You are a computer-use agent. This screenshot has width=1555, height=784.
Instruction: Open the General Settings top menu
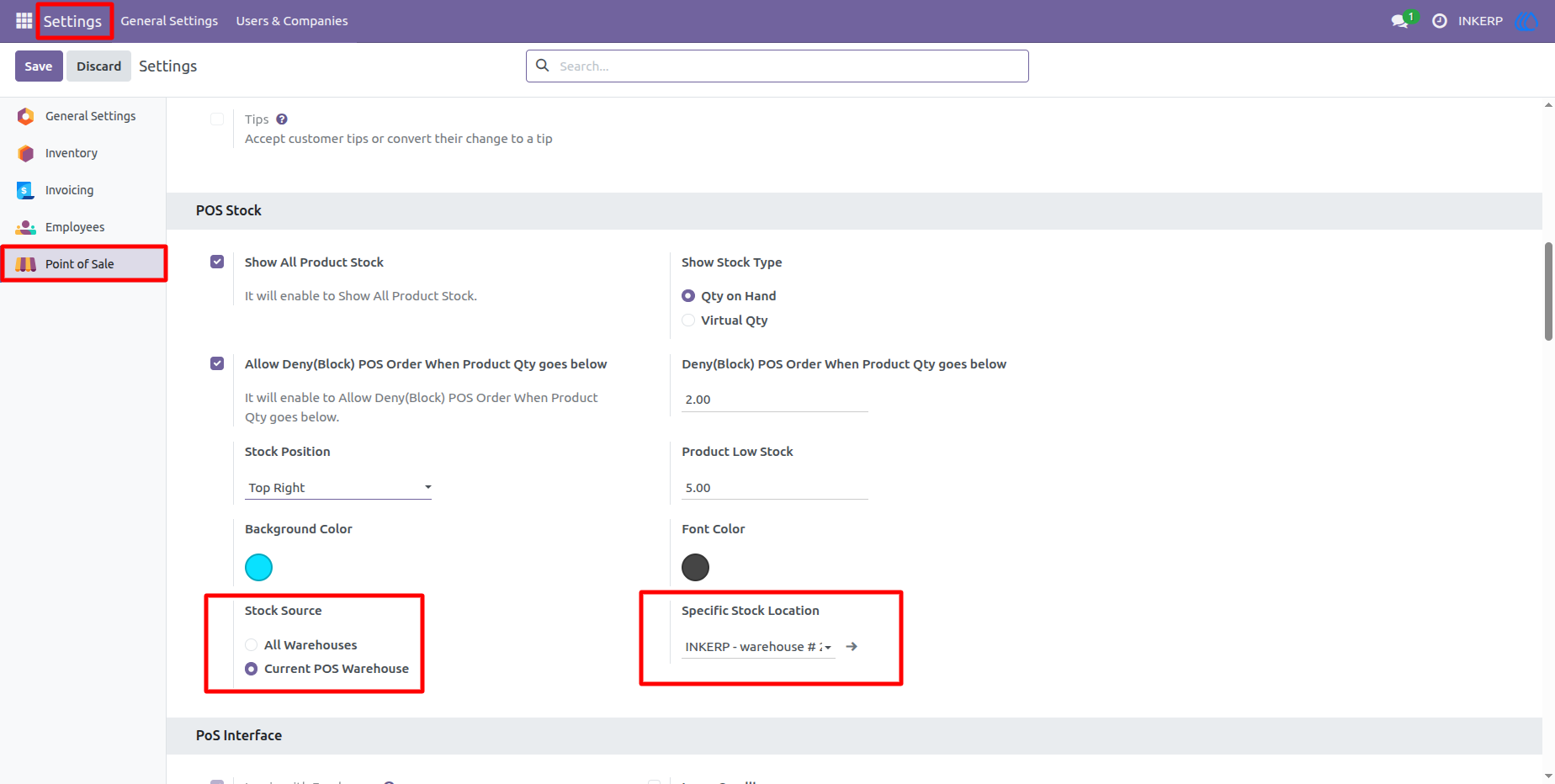tap(169, 21)
